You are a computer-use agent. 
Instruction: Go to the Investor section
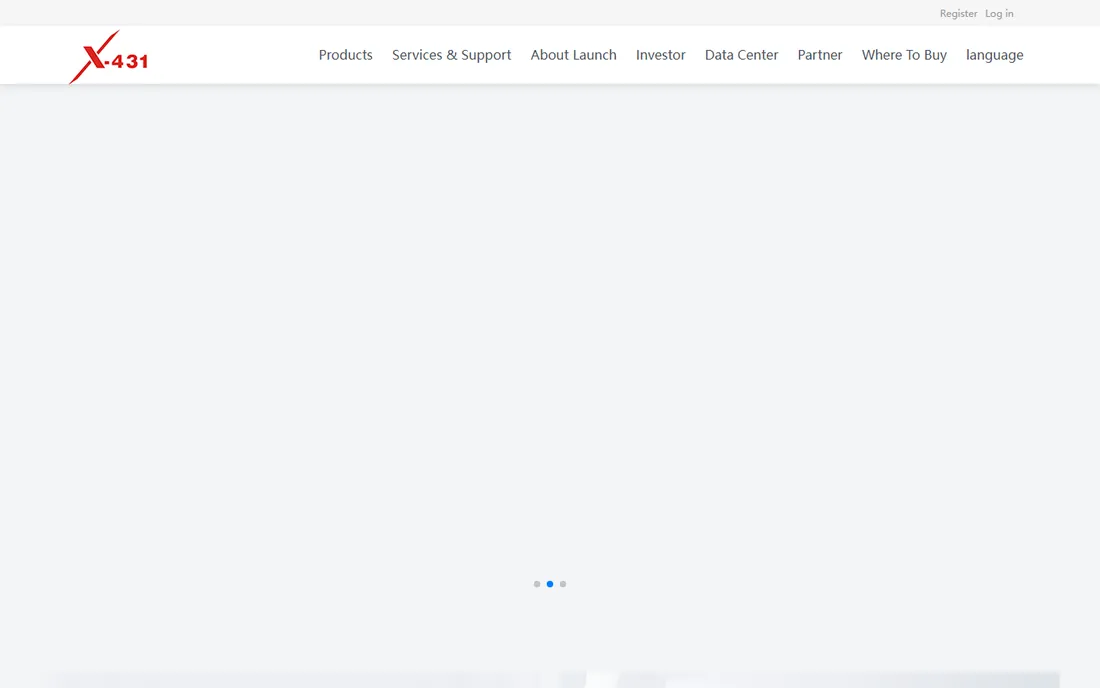[x=660, y=55]
